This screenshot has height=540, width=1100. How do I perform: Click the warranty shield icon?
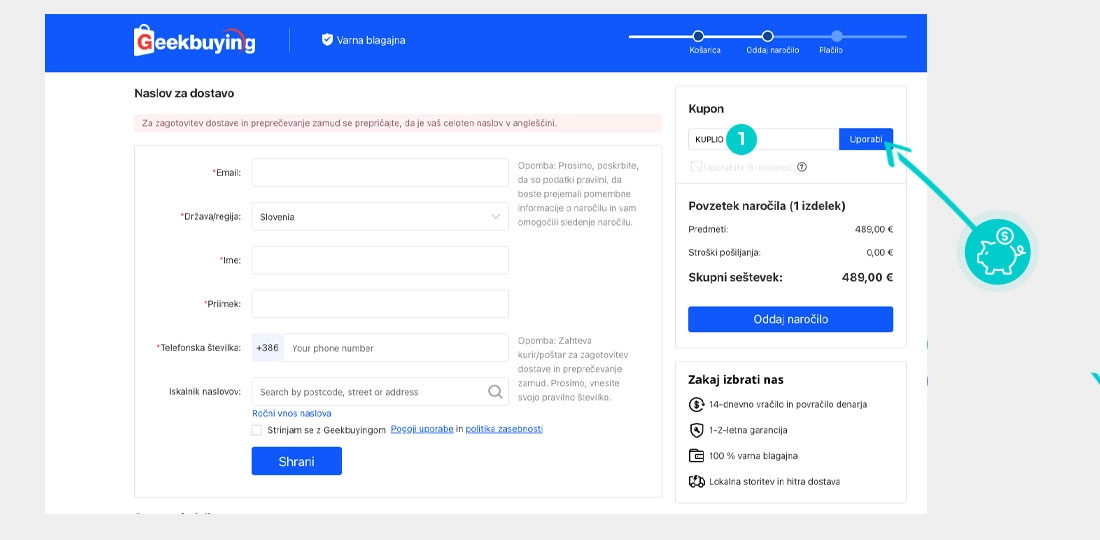click(696, 430)
